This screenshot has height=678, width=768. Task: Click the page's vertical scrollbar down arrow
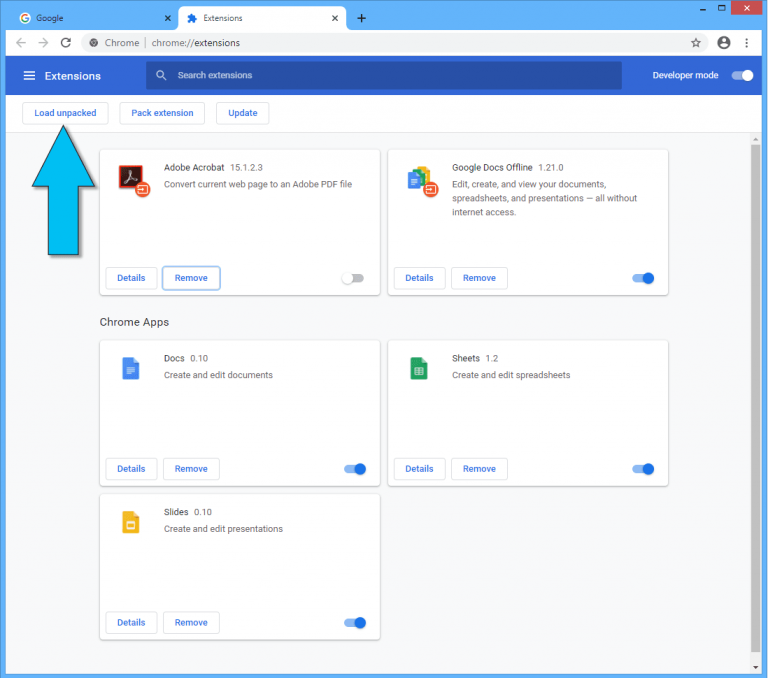pos(755,667)
